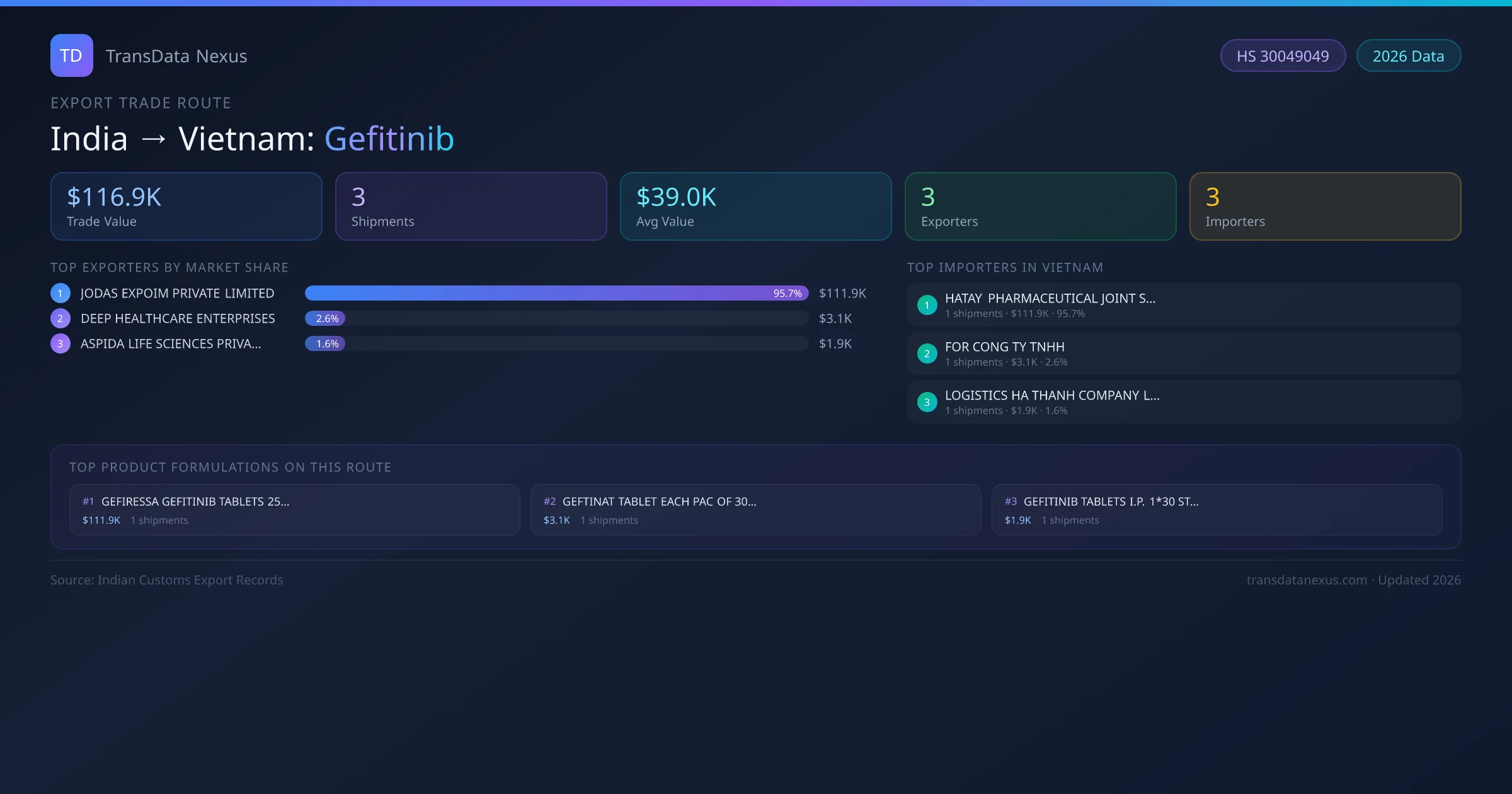The image size is (1512, 794).
Task: Click transdatanexus.com footer link
Action: [x=1307, y=580]
